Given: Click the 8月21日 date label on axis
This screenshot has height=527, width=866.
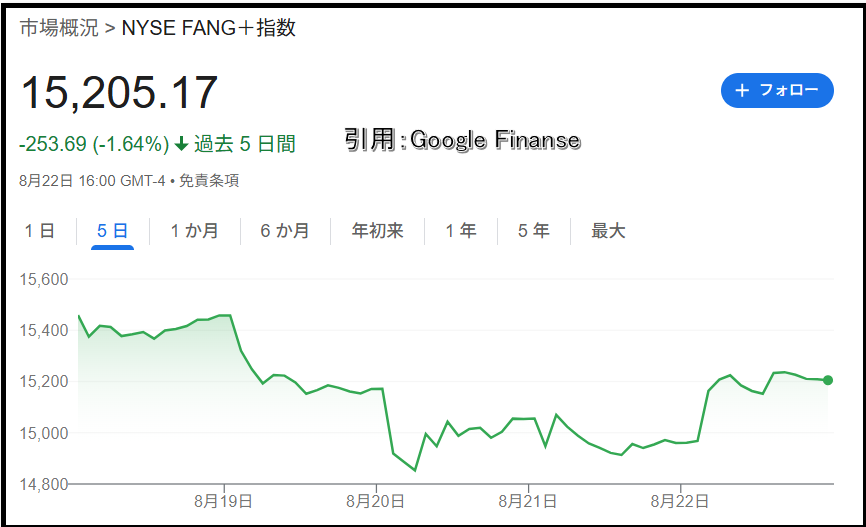Looking at the screenshot, I should [x=527, y=502].
